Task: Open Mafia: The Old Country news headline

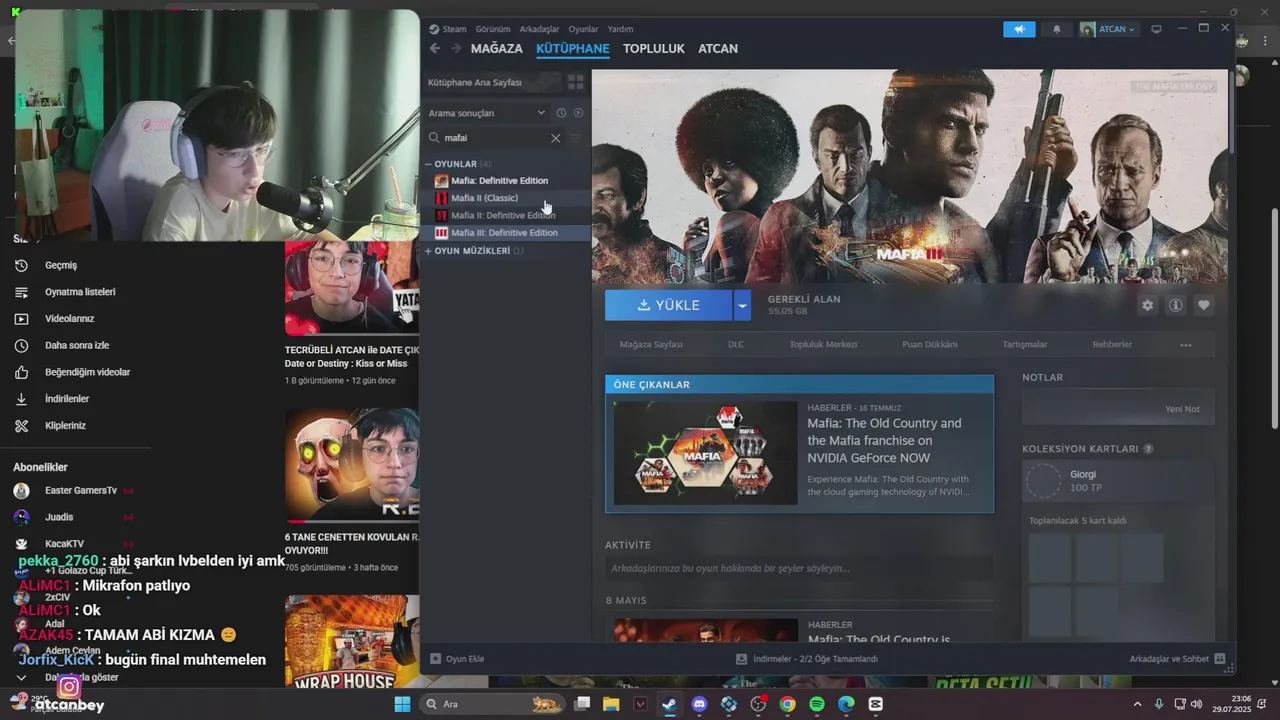Action: pos(884,440)
